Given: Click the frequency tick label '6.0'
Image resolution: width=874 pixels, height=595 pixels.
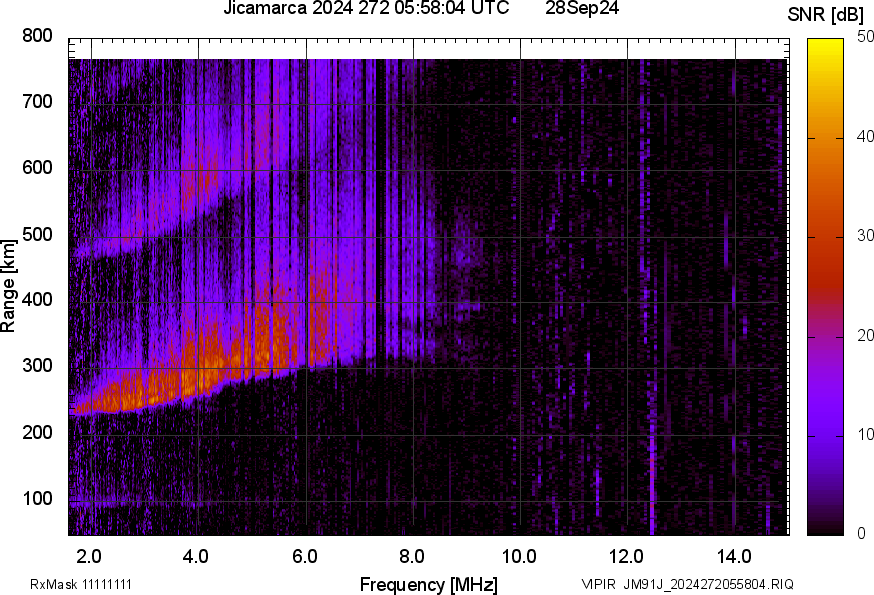Looking at the screenshot, I should click(304, 557).
